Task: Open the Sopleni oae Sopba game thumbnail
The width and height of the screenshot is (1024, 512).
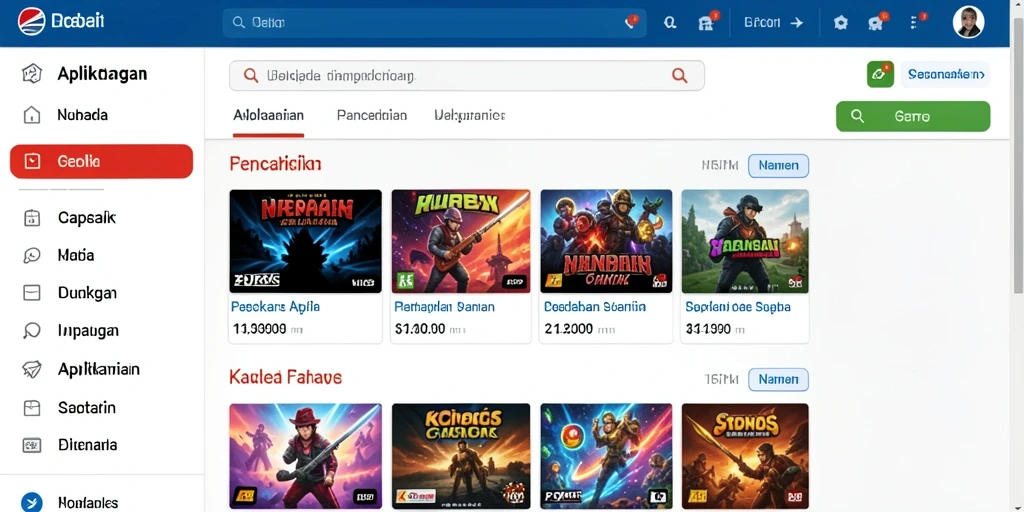Action: (x=745, y=241)
